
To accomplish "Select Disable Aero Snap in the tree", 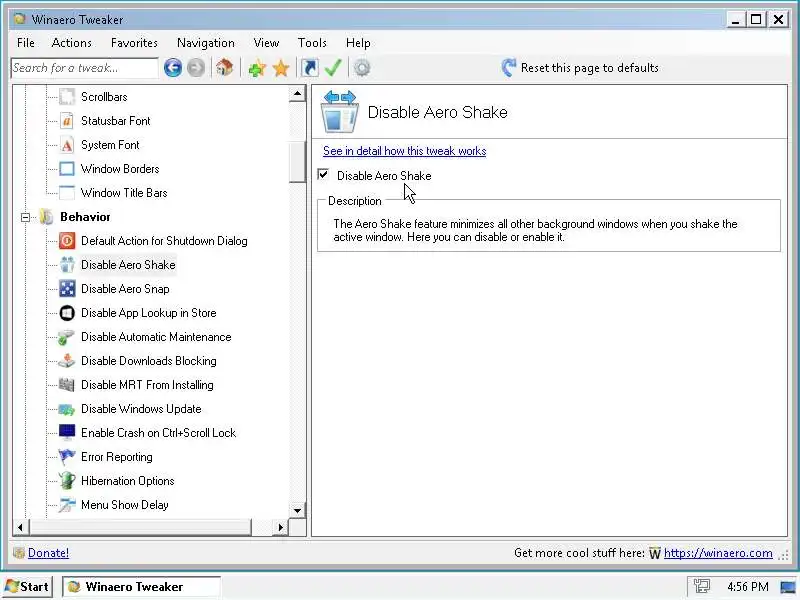I will click(x=125, y=289).
